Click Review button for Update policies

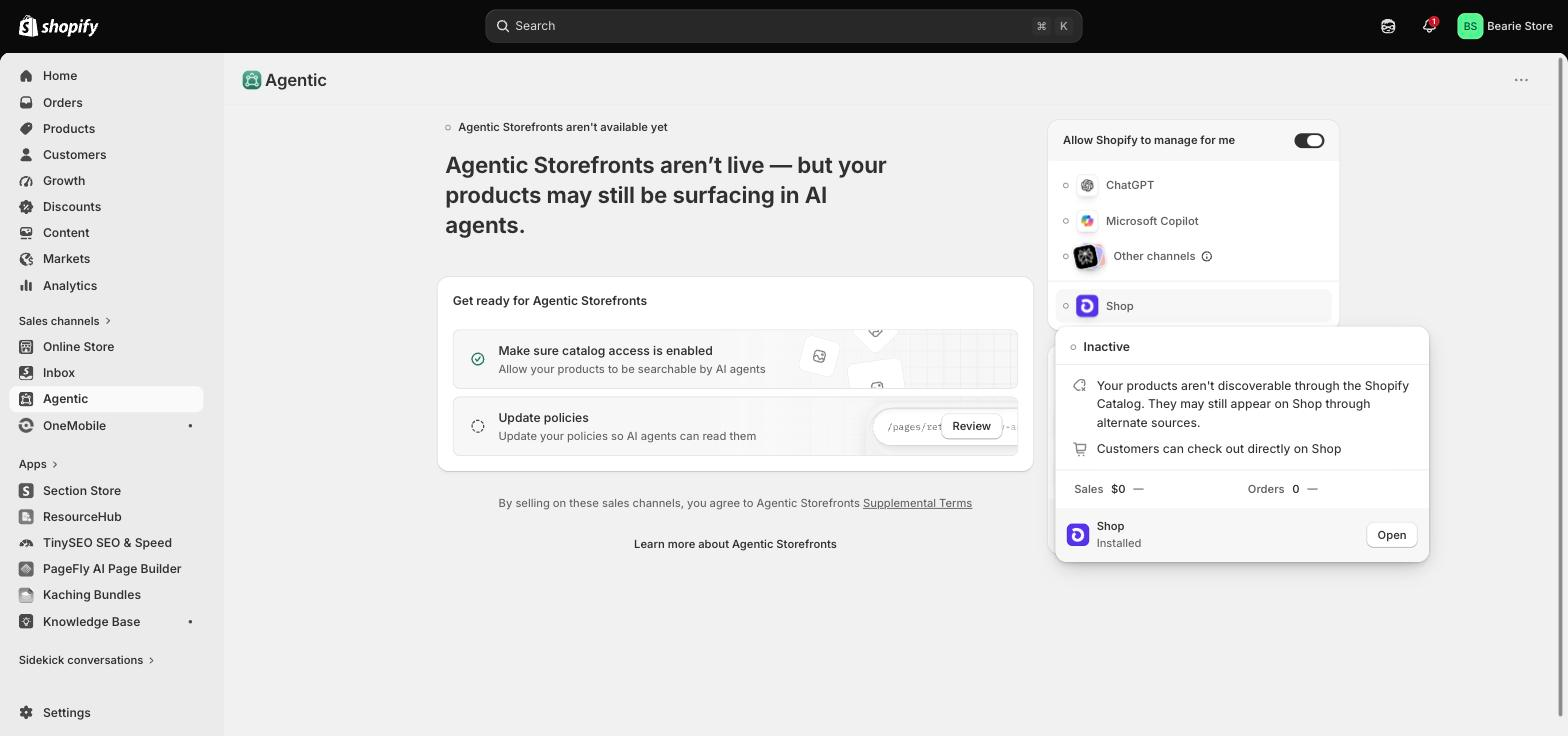pyautogui.click(x=971, y=426)
